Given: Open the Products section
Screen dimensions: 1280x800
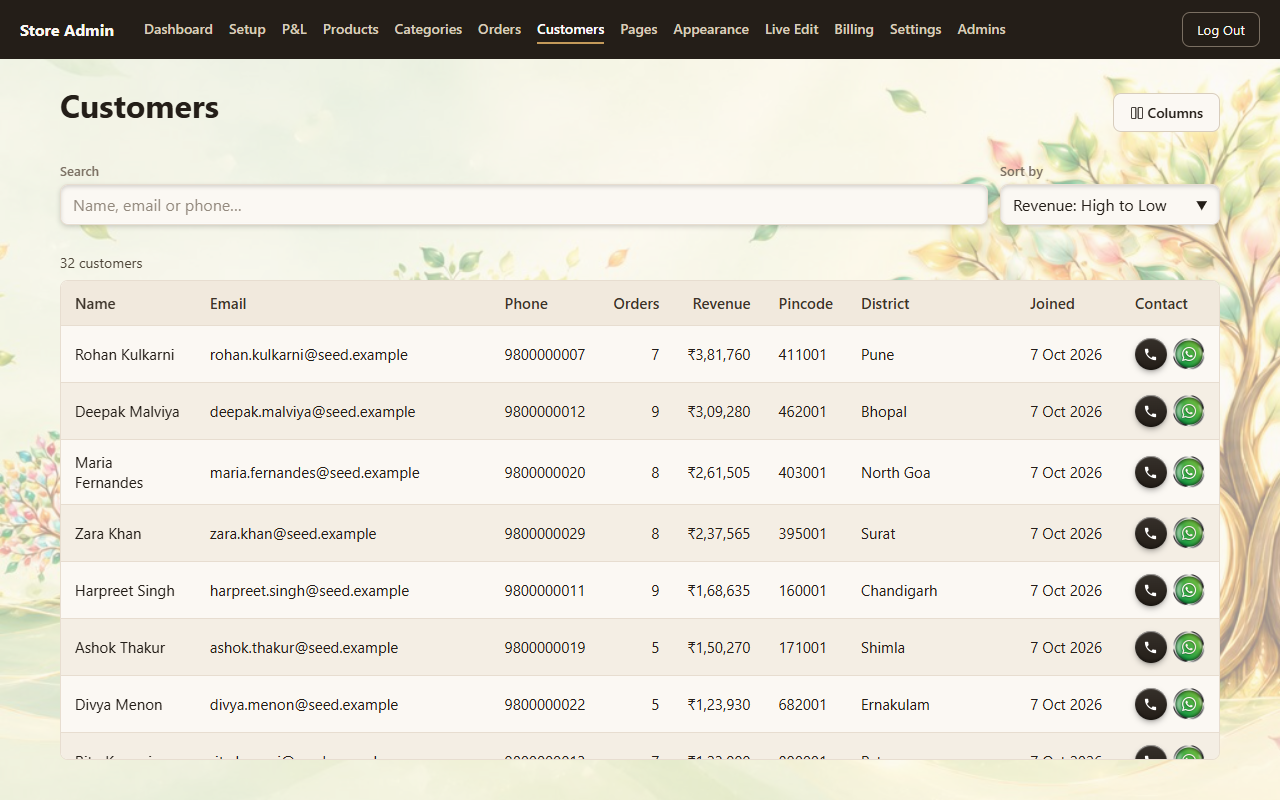Looking at the screenshot, I should (351, 29).
